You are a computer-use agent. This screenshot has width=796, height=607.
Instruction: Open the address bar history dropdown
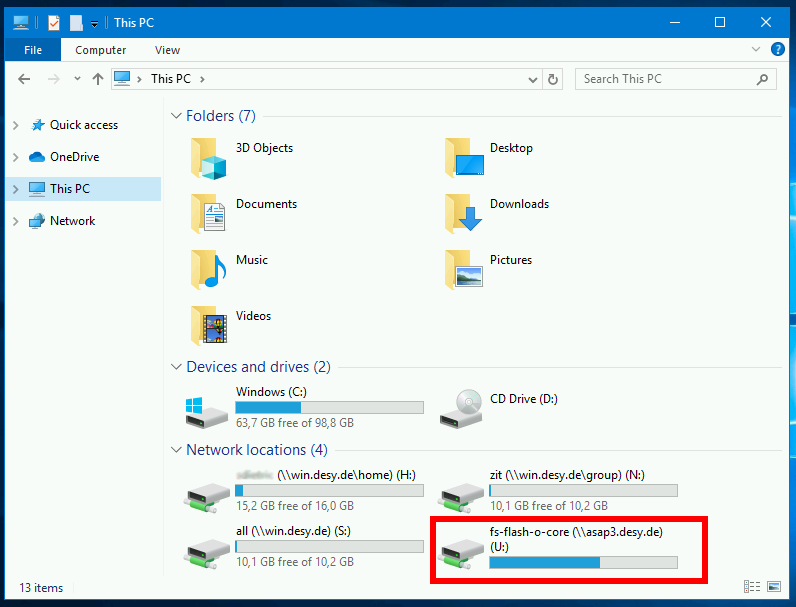click(533, 80)
